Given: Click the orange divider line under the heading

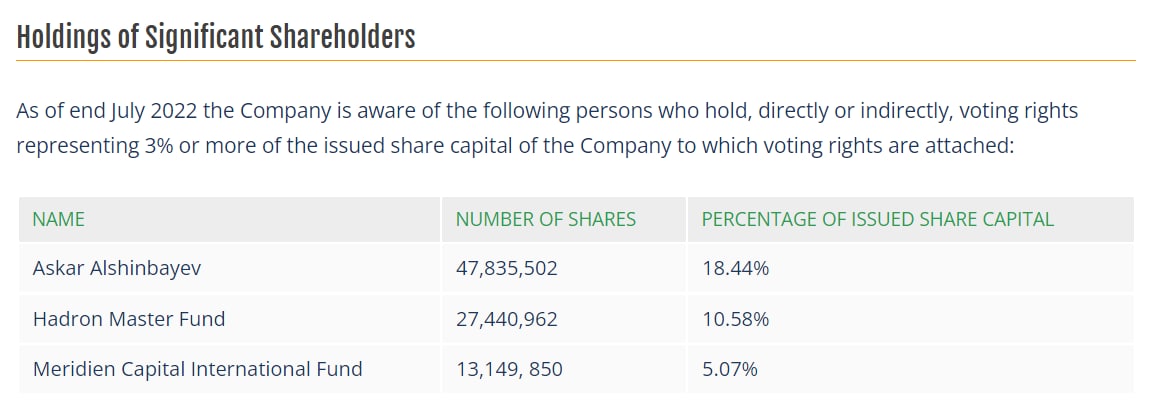Looking at the screenshot, I should click(575, 61).
